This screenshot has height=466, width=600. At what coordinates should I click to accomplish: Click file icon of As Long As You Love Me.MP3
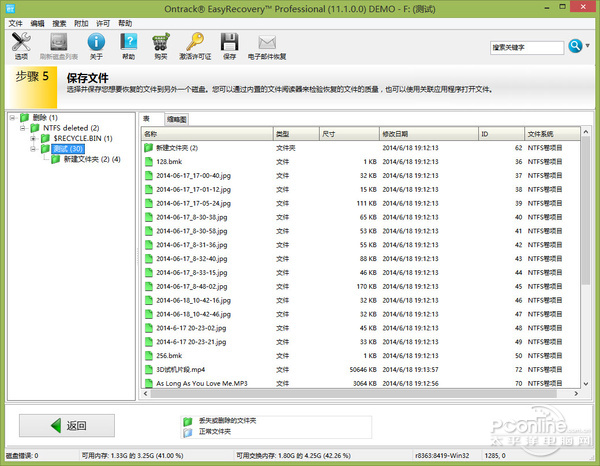coord(149,383)
